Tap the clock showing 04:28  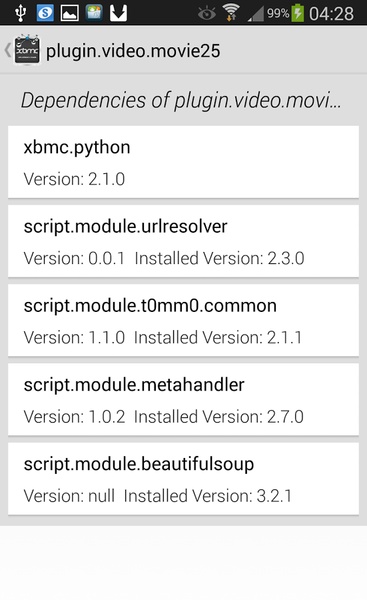coord(331,14)
